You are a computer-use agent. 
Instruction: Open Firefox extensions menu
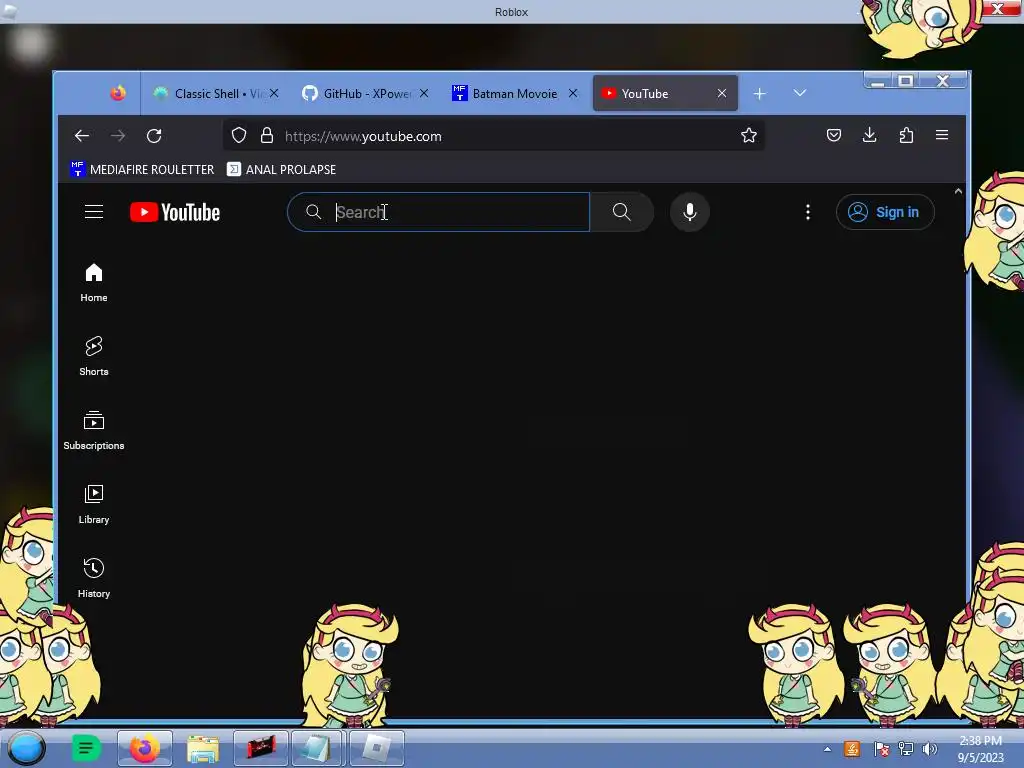pos(906,135)
